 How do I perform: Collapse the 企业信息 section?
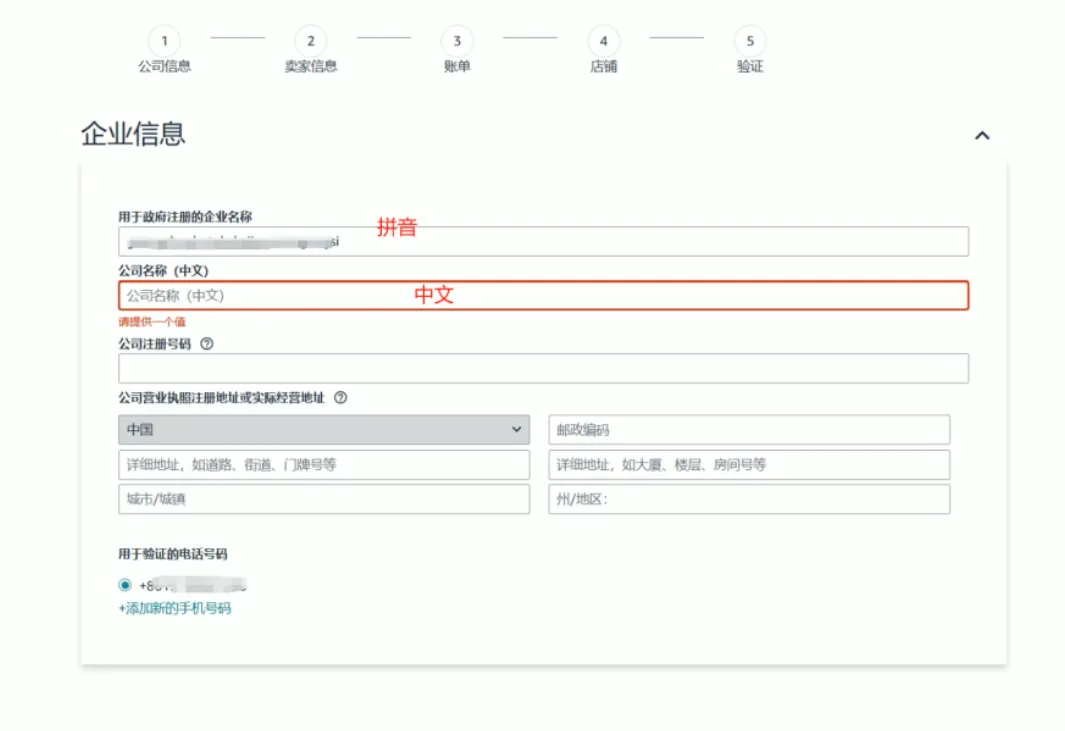[x=982, y=134]
